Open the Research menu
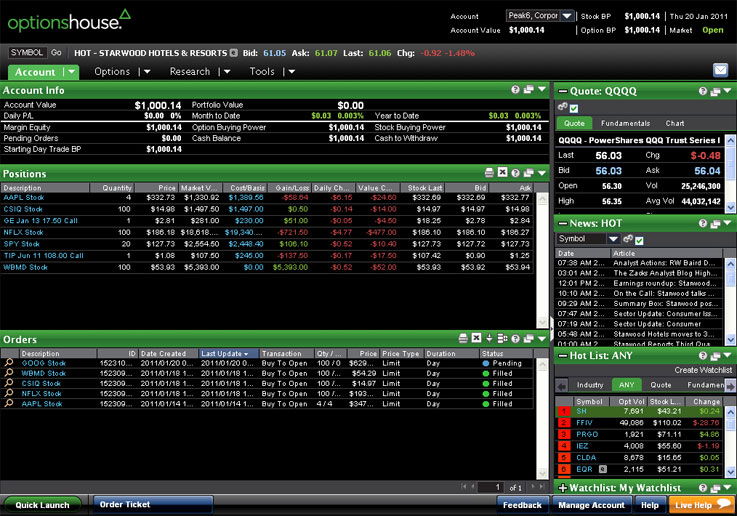The image size is (737, 516). pos(189,71)
